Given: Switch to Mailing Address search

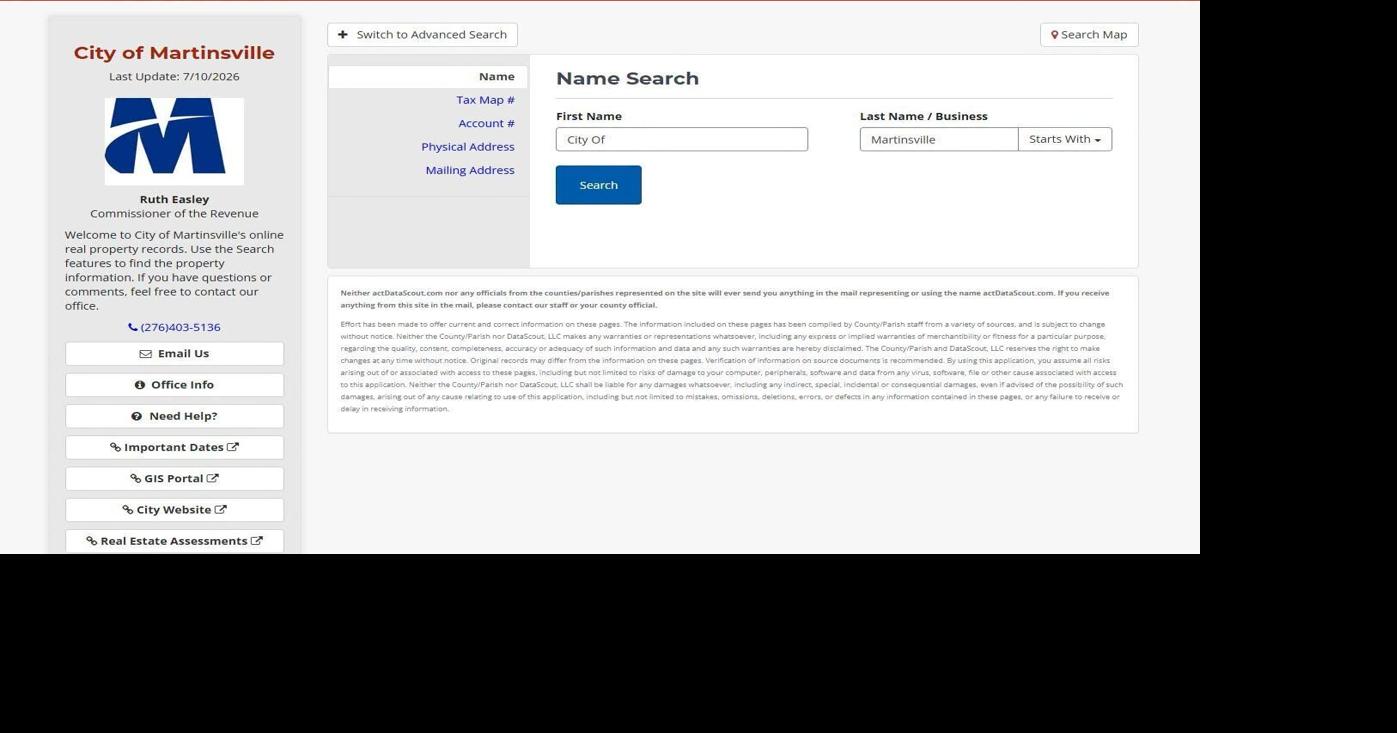Looking at the screenshot, I should tap(470, 170).
